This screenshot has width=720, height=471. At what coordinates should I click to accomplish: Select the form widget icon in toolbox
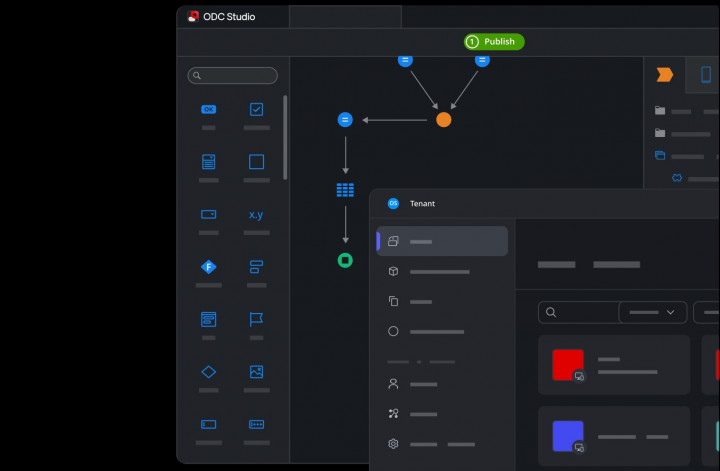click(208, 162)
